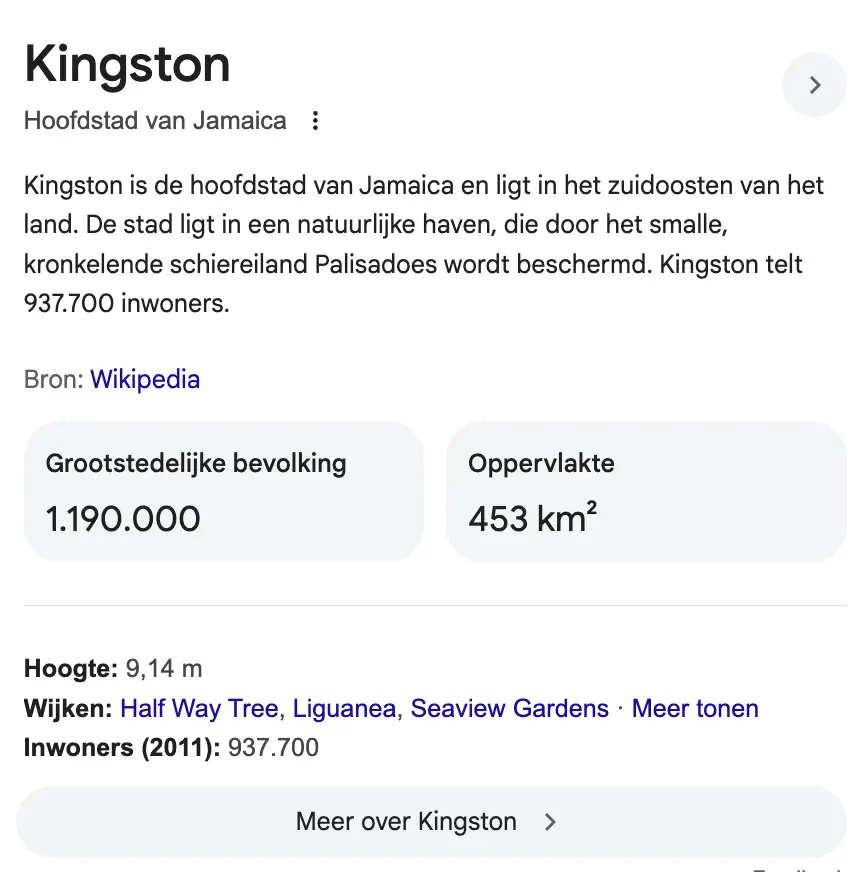Image resolution: width=868 pixels, height=872 pixels.
Task: Click the 1.190.000 population figure
Action: click(x=122, y=519)
